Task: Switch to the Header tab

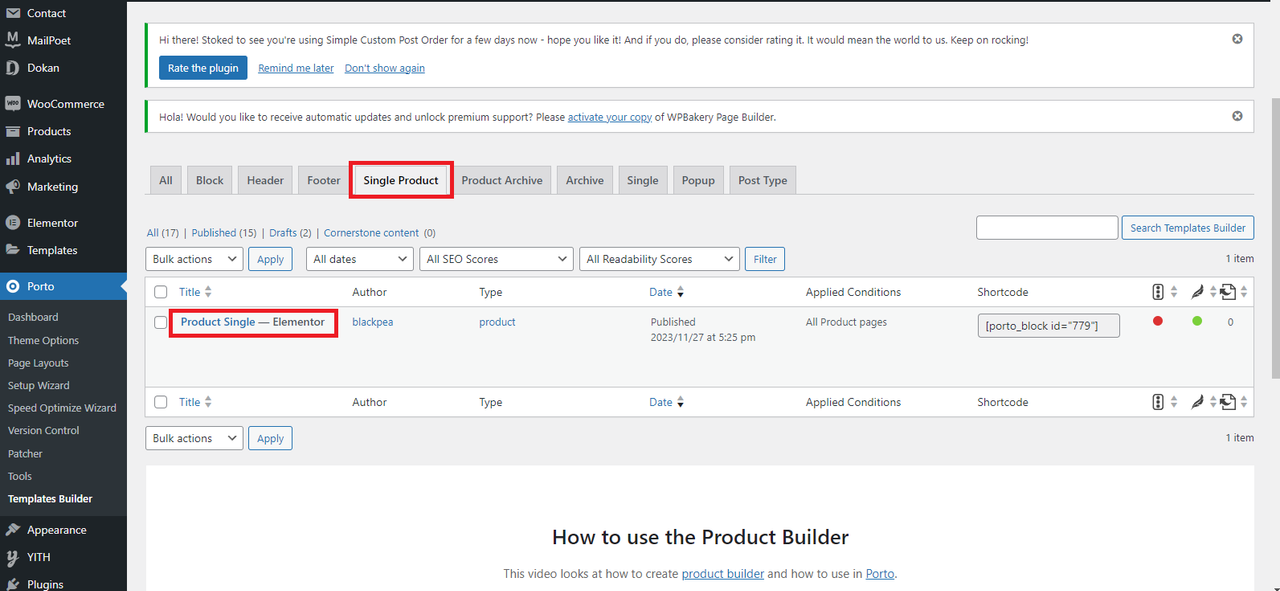Action: click(265, 180)
